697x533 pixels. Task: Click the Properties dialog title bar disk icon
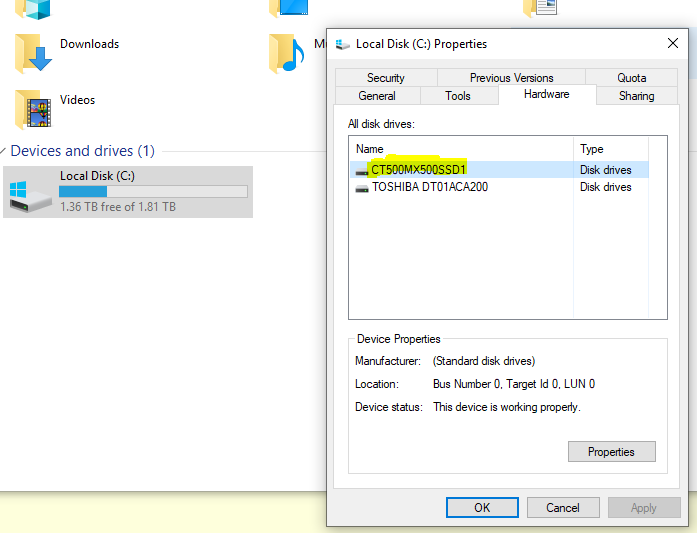coord(342,44)
